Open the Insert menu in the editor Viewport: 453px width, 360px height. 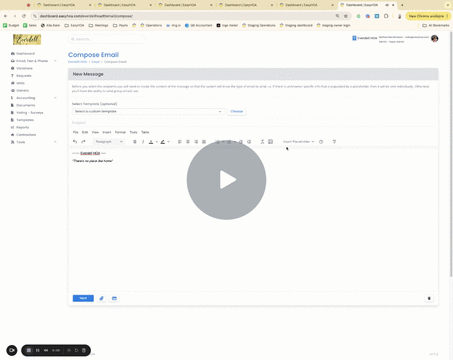tap(107, 132)
